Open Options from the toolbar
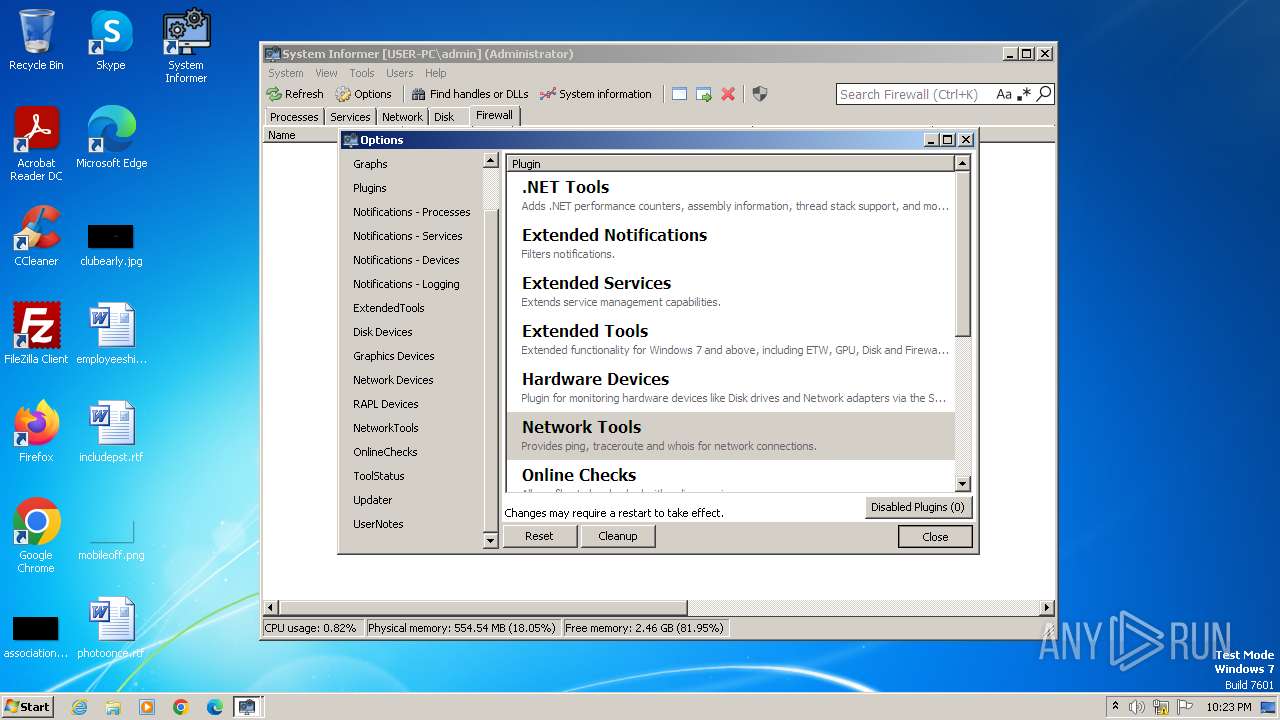The image size is (1280, 720). tap(364, 94)
